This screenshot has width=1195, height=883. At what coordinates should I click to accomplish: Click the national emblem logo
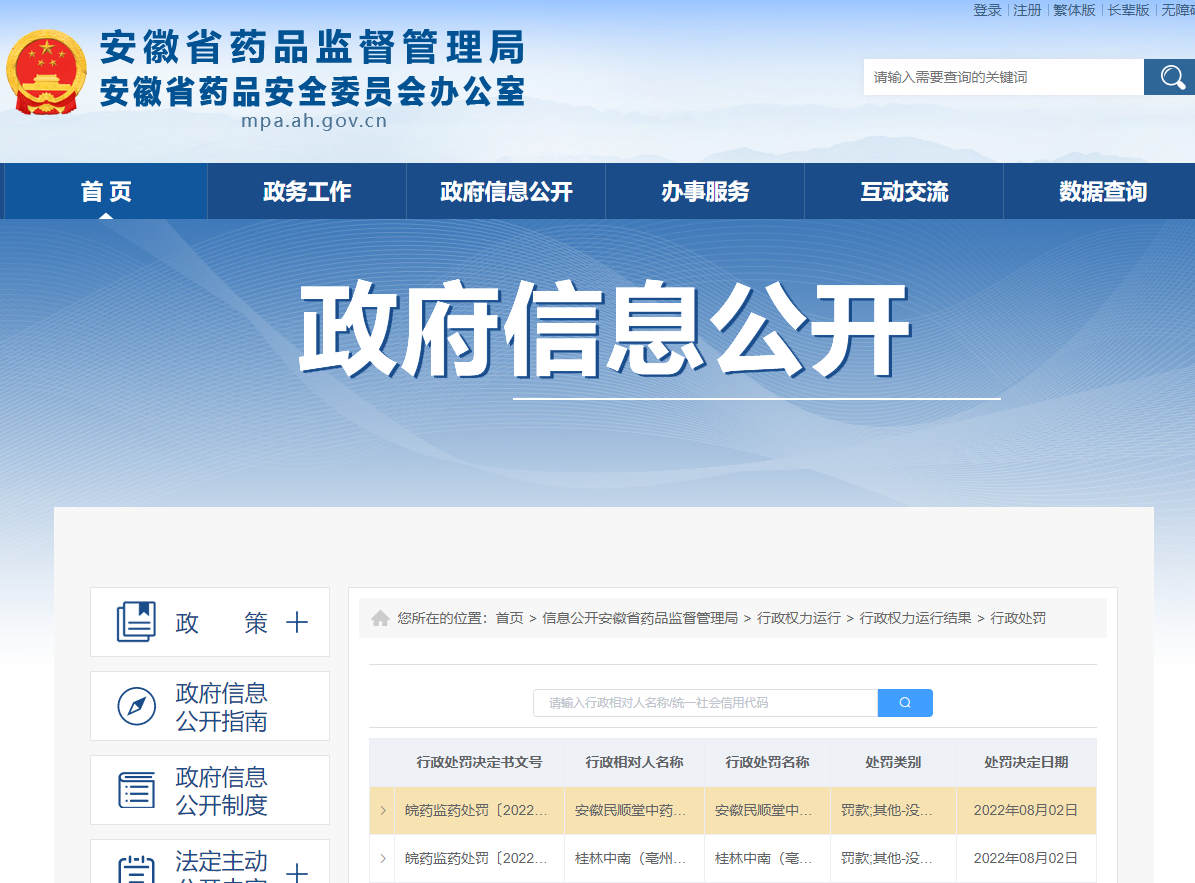click(x=46, y=72)
